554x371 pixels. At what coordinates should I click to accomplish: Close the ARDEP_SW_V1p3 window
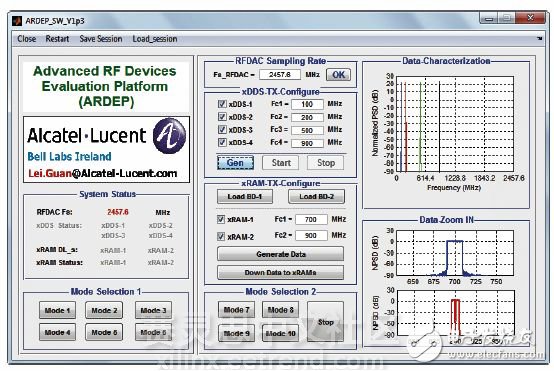[x=530, y=18]
